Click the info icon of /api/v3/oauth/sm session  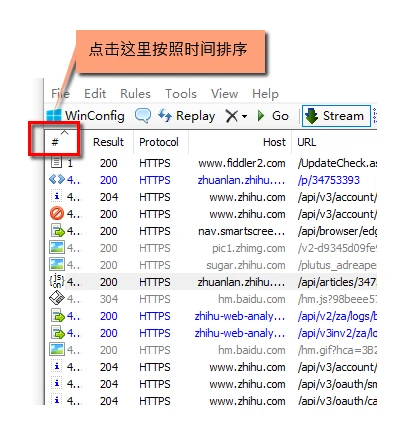(57, 384)
